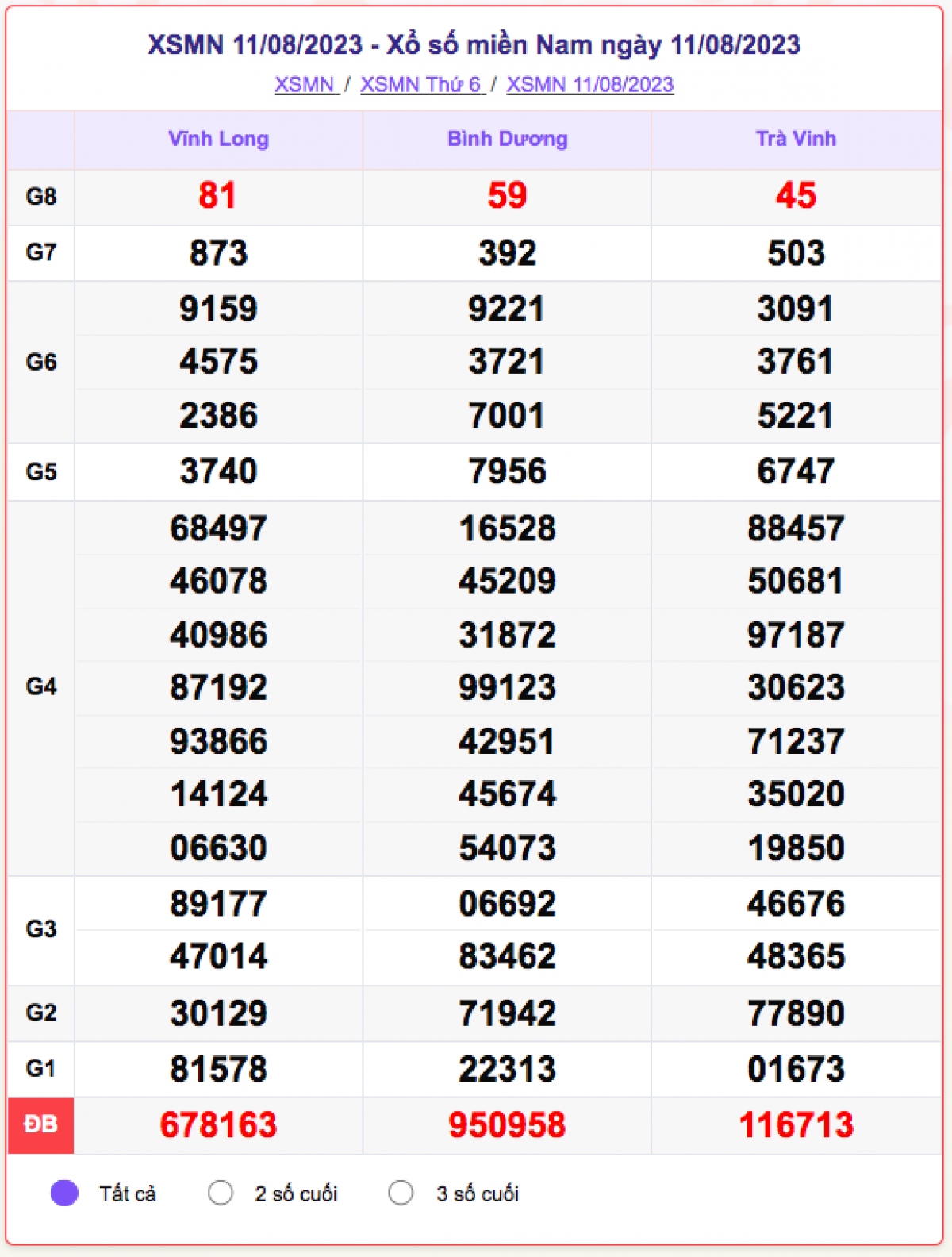Screen dimensions: 952x1257
Task: Click G4 number 45209
Action: click(508, 581)
